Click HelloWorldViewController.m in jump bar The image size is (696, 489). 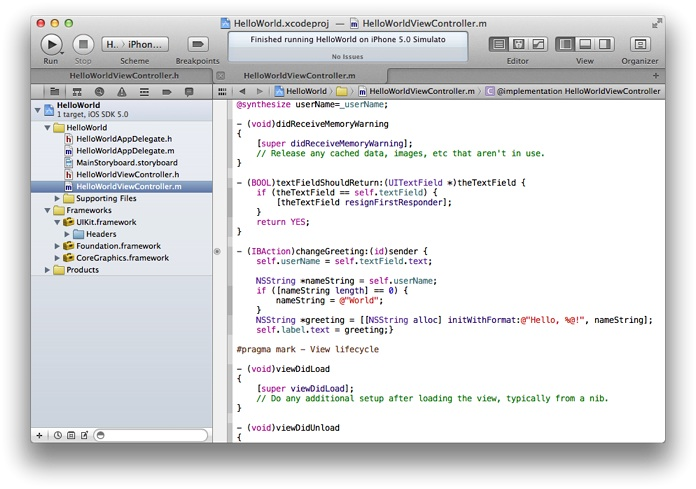416,91
